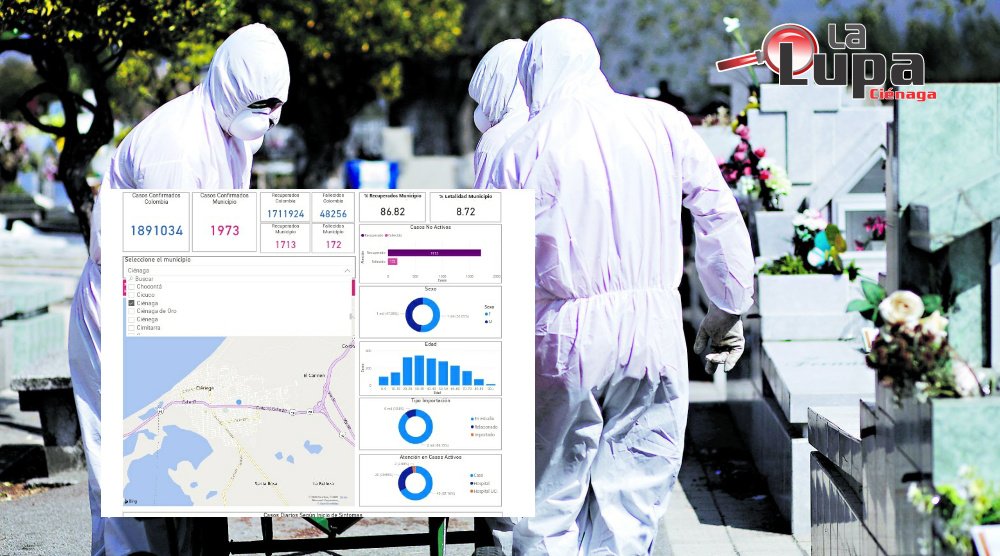1000x556 pixels.
Task: Click the La Lupa Ciénaga logo
Action: click(x=827, y=61)
